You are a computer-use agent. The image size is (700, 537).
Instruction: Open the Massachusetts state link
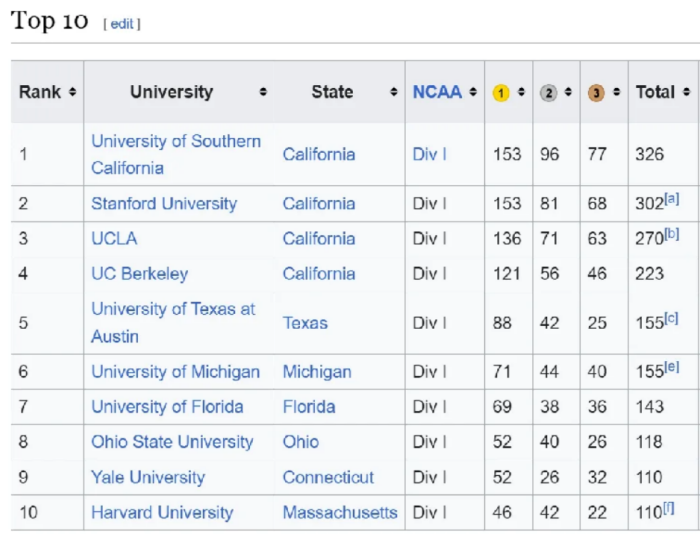(339, 512)
